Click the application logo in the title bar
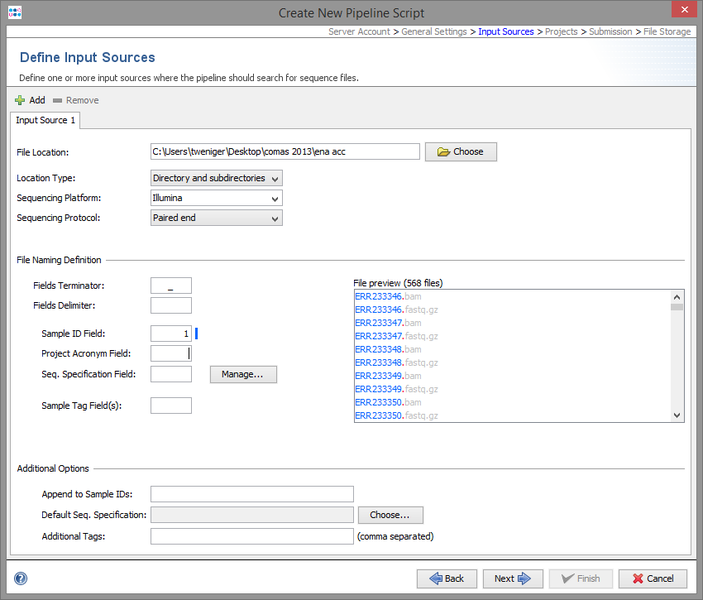 coord(15,12)
